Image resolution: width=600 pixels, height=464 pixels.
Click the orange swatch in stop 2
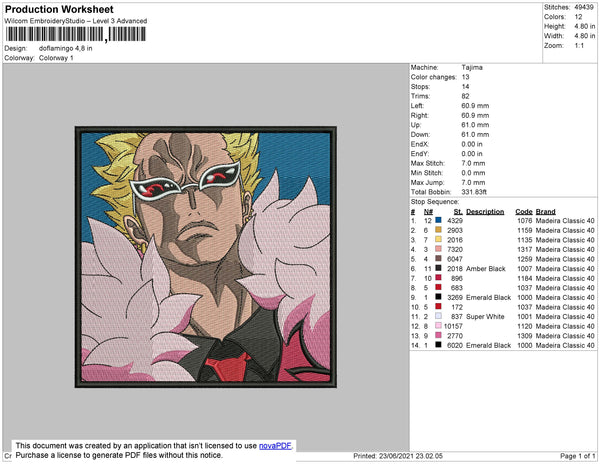pos(438,230)
